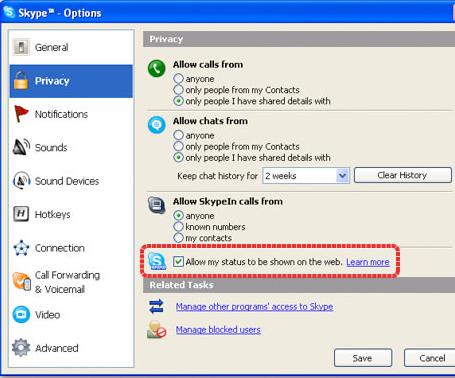Open Video settings

[71, 315]
